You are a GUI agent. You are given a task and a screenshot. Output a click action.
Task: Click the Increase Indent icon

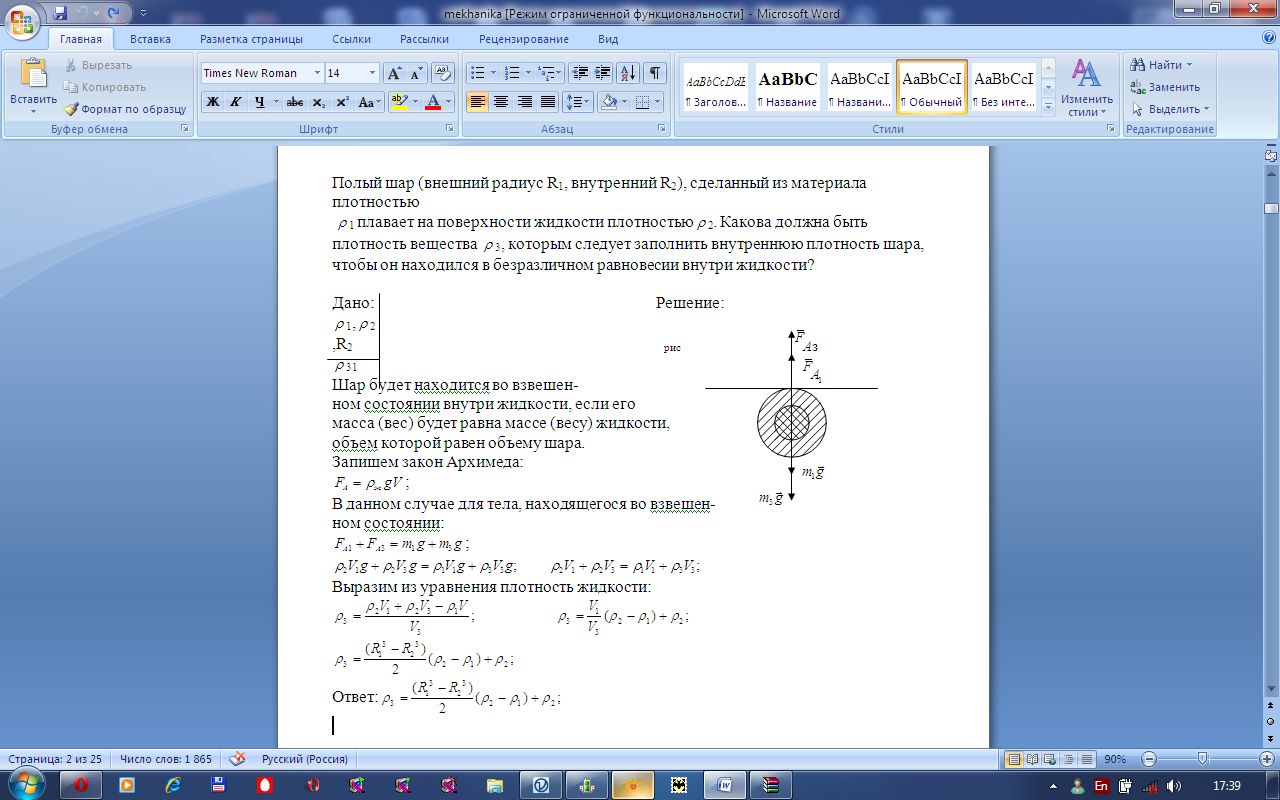click(x=603, y=73)
